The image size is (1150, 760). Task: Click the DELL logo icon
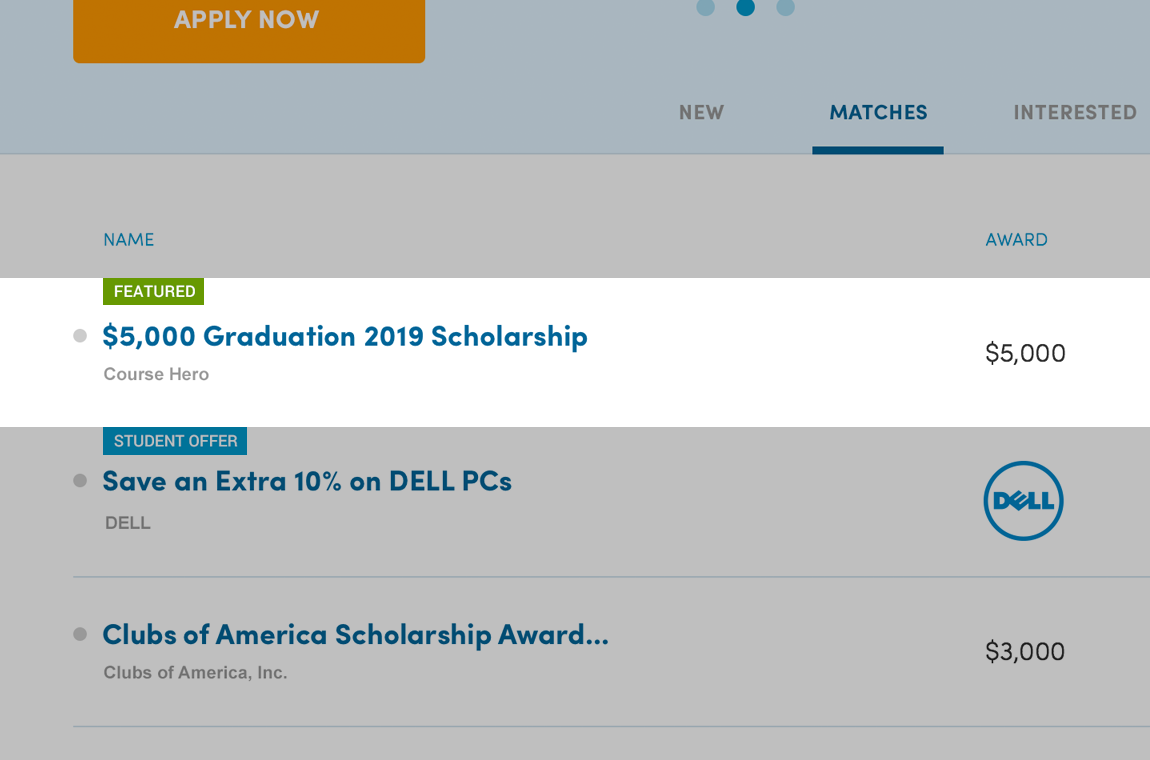[x=1023, y=501]
